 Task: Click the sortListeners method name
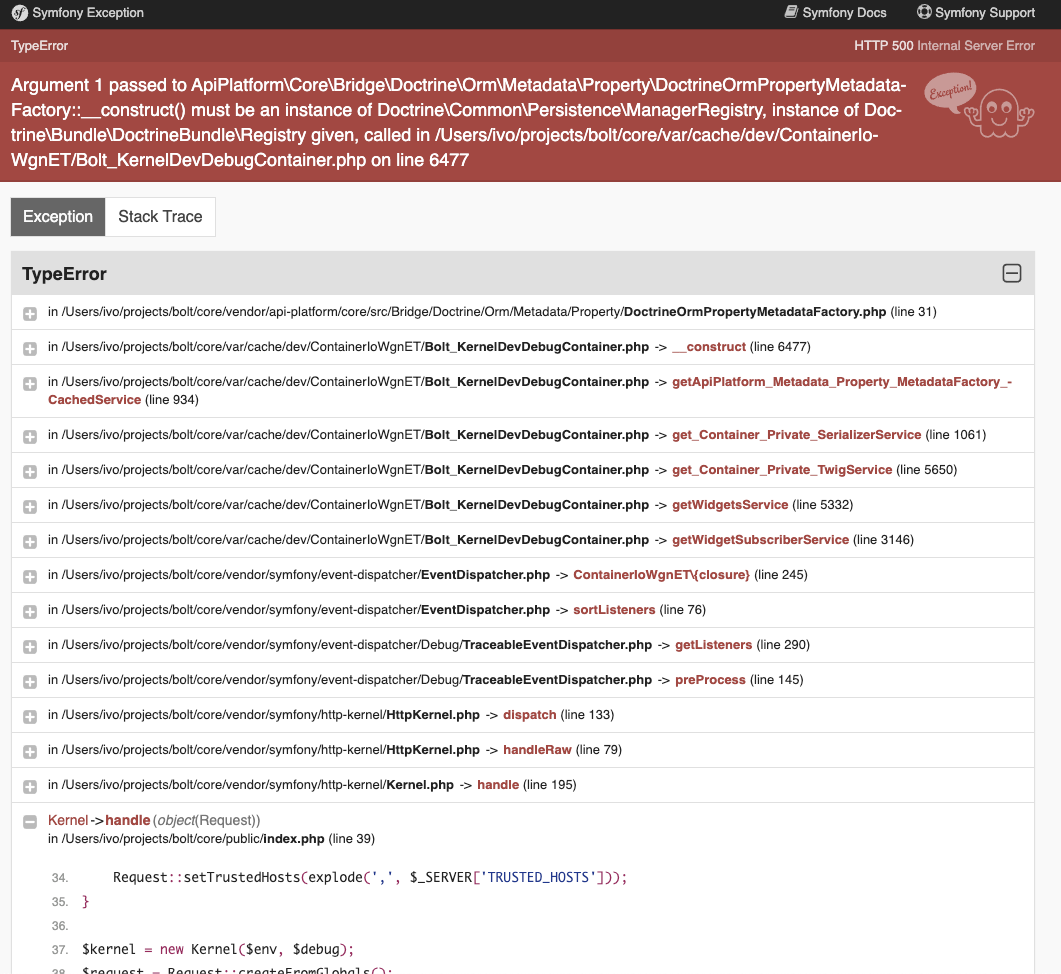[614, 610]
